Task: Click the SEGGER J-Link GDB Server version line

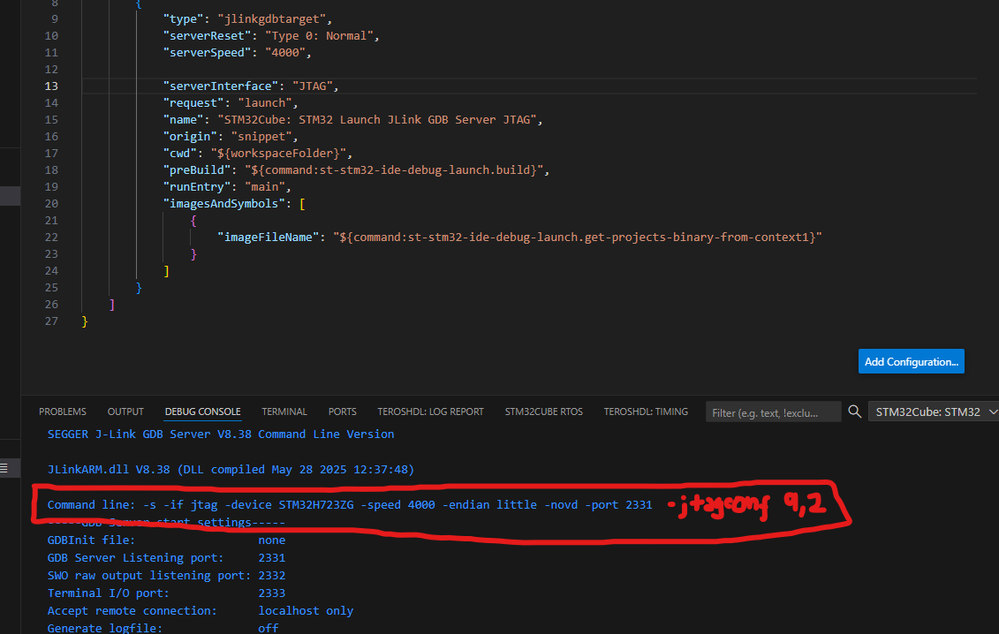Action: pyautogui.click(x=220, y=434)
